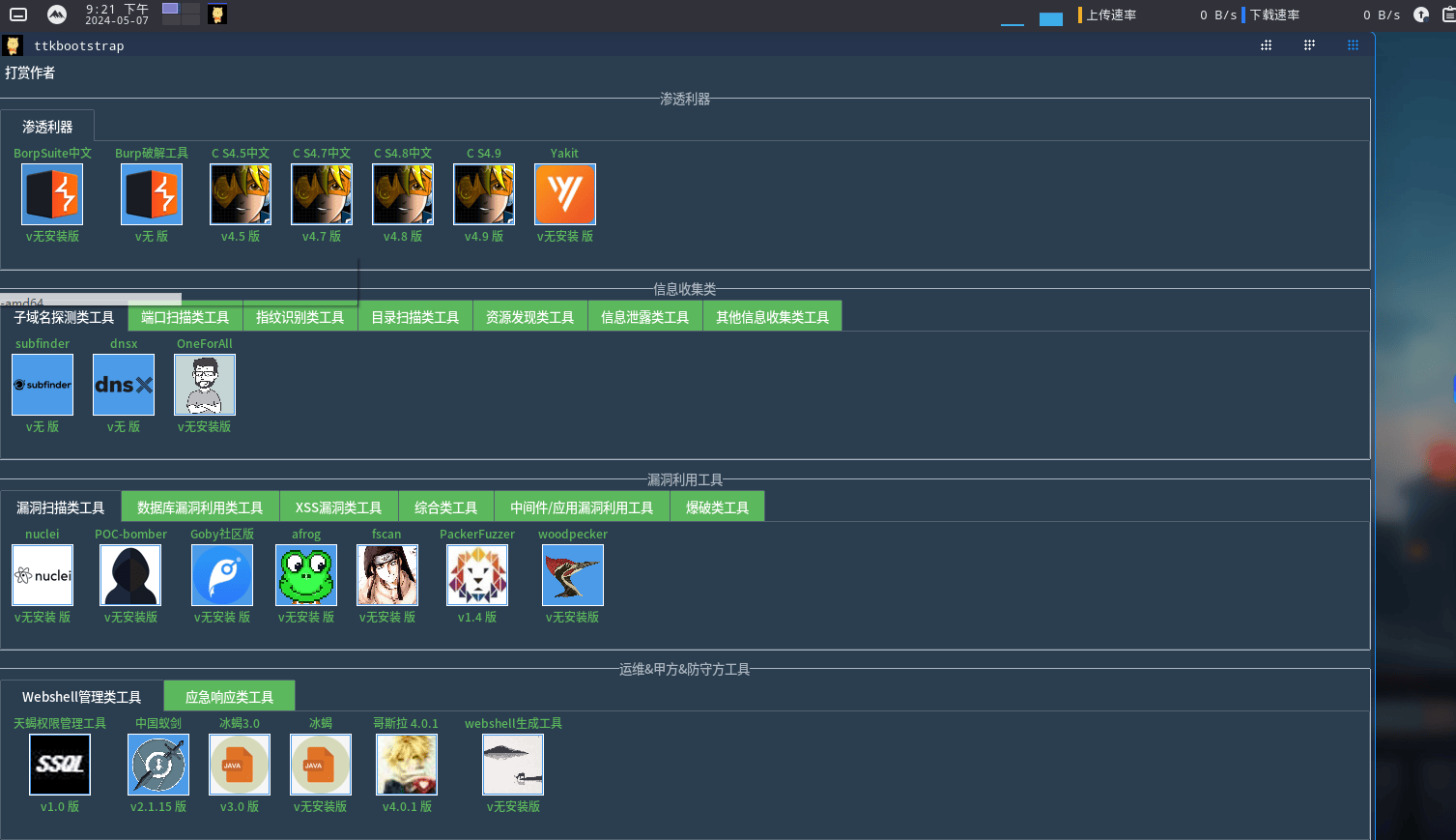This screenshot has height=840, width=1456.
Task: Open the afrog frog icon
Action: click(306, 575)
